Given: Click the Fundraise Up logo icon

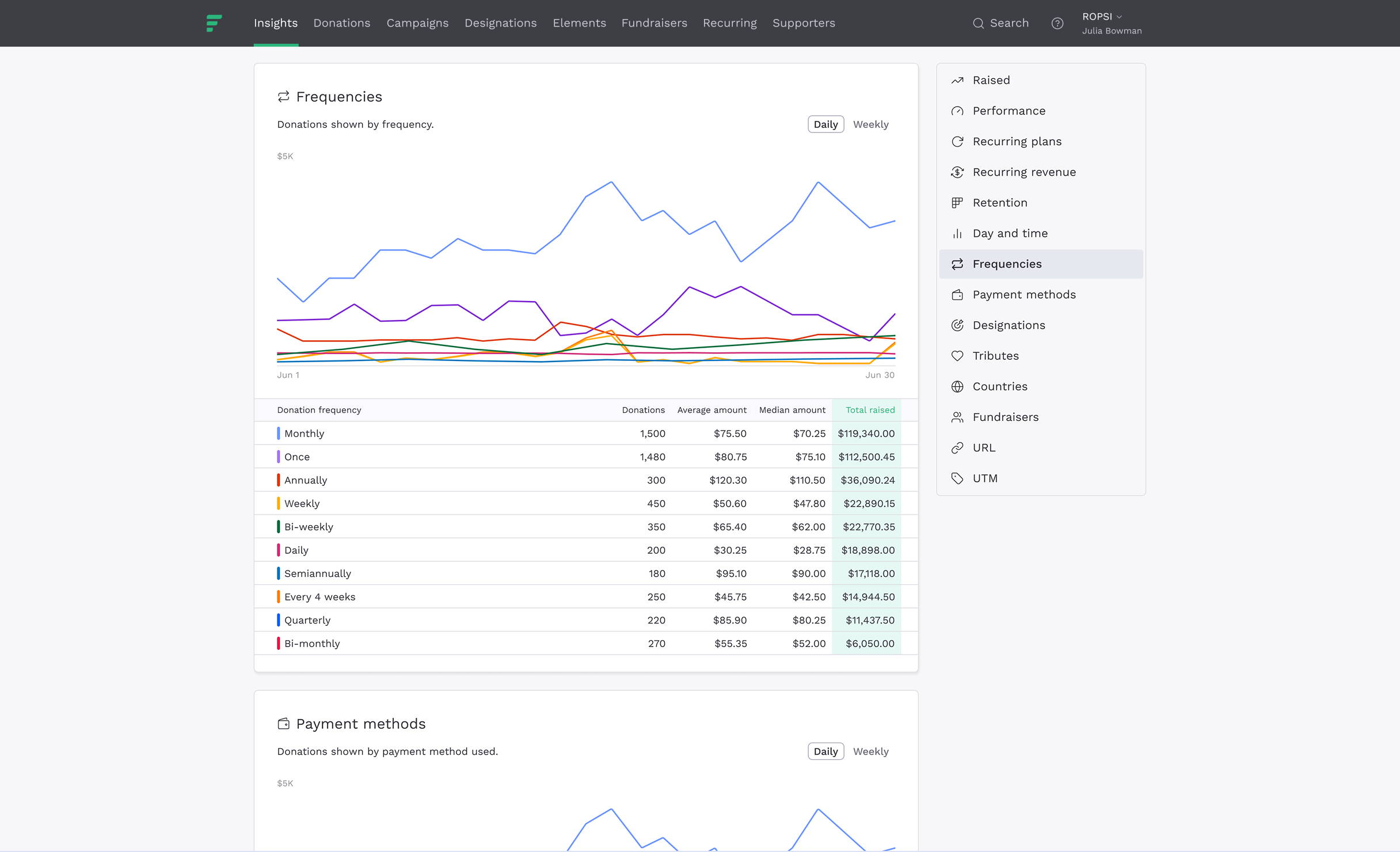Looking at the screenshot, I should coord(214,23).
